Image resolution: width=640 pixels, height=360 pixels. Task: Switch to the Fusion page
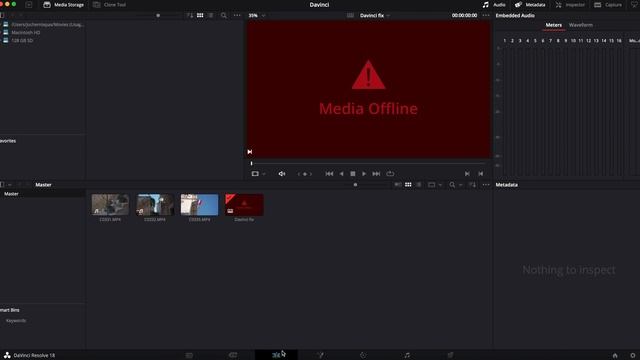320,355
